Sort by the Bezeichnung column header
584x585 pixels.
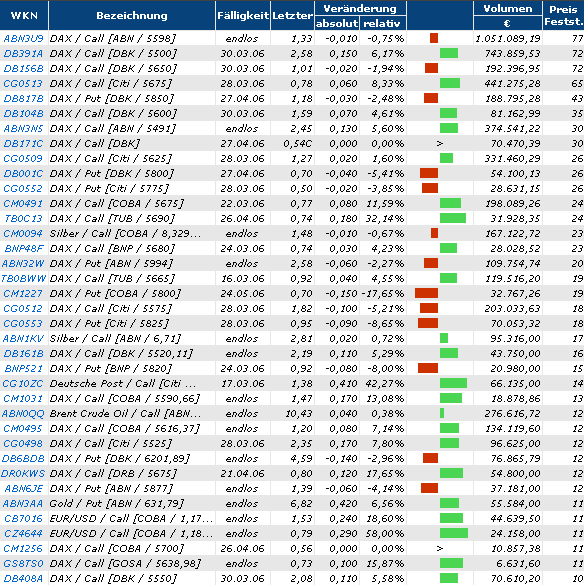click(132, 15)
